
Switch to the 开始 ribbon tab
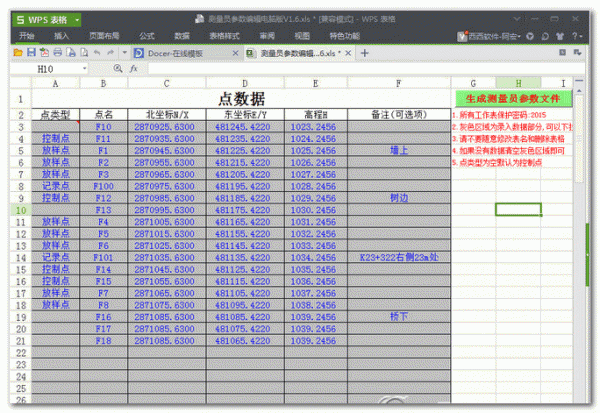point(26,36)
